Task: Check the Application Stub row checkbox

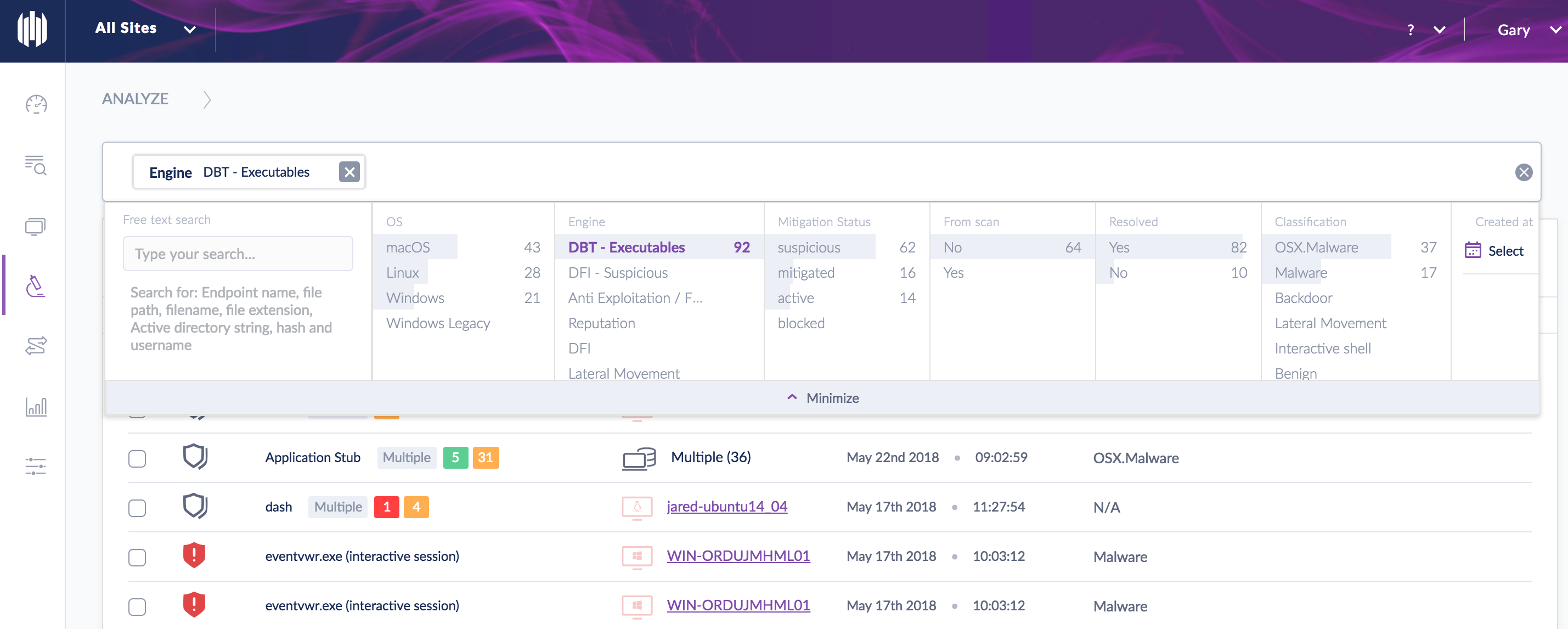Action: [x=138, y=458]
